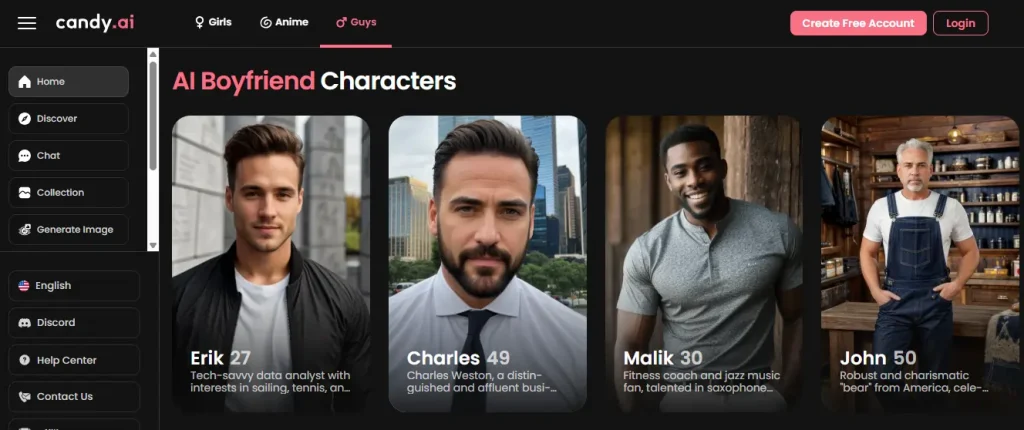Switch to the Anime tab
Image resolution: width=1024 pixels, height=430 pixels.
click(284, 22)
